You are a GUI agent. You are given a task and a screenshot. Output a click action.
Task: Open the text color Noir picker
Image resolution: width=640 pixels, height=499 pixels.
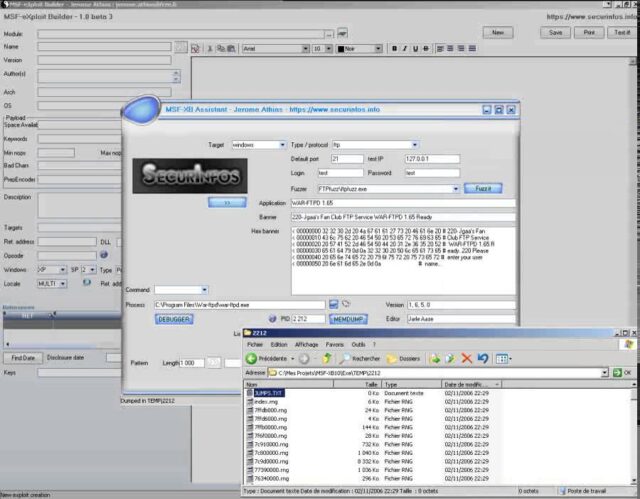click(360, 49)
